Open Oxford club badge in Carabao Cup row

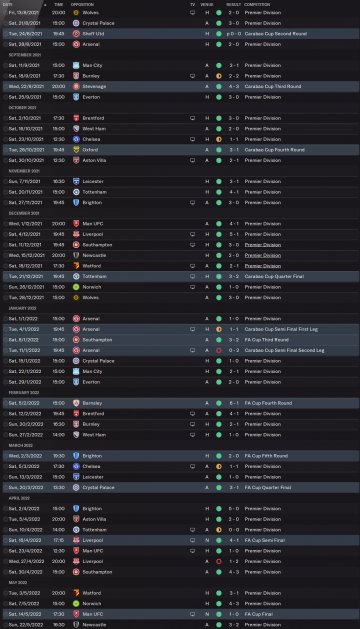(x=76, y=150)
